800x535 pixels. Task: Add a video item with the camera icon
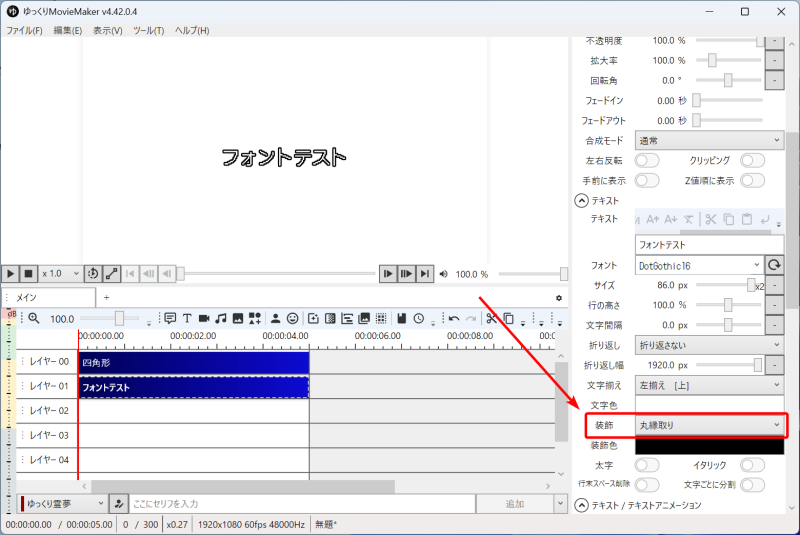pos(204,318)
